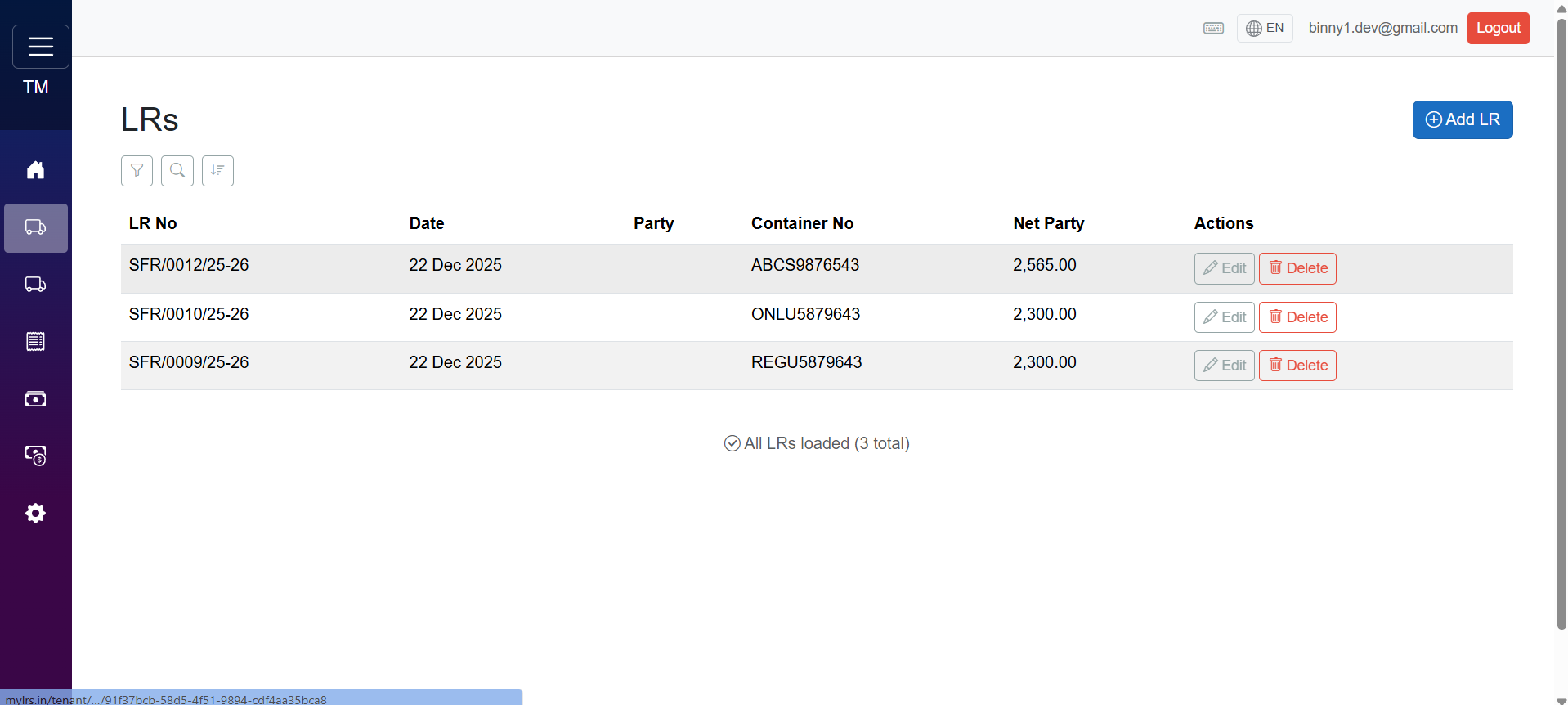This screenshot has height=705, width=1568.
Task: Click the magnifier search LRs button
Action: coord(177,171)
